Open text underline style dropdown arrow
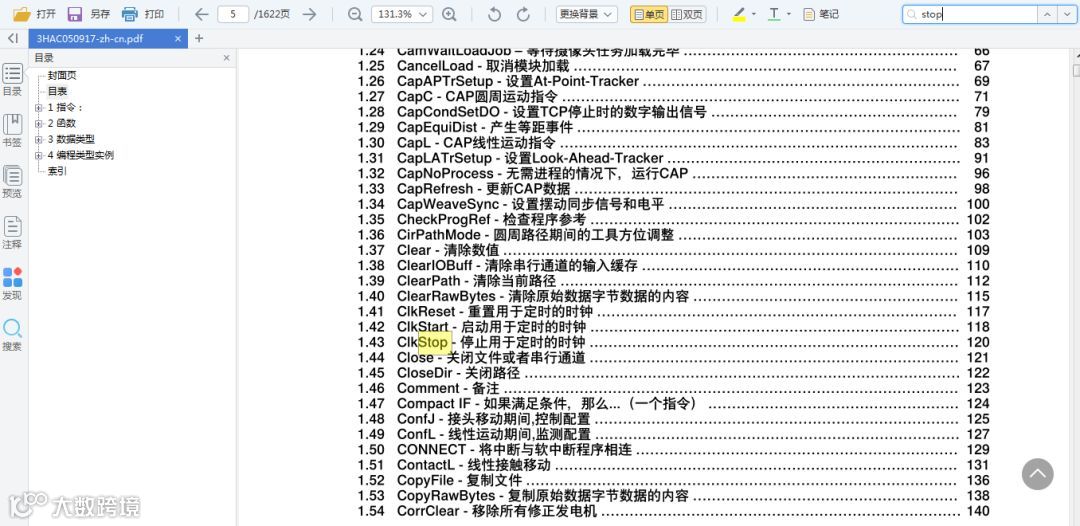 789,14
